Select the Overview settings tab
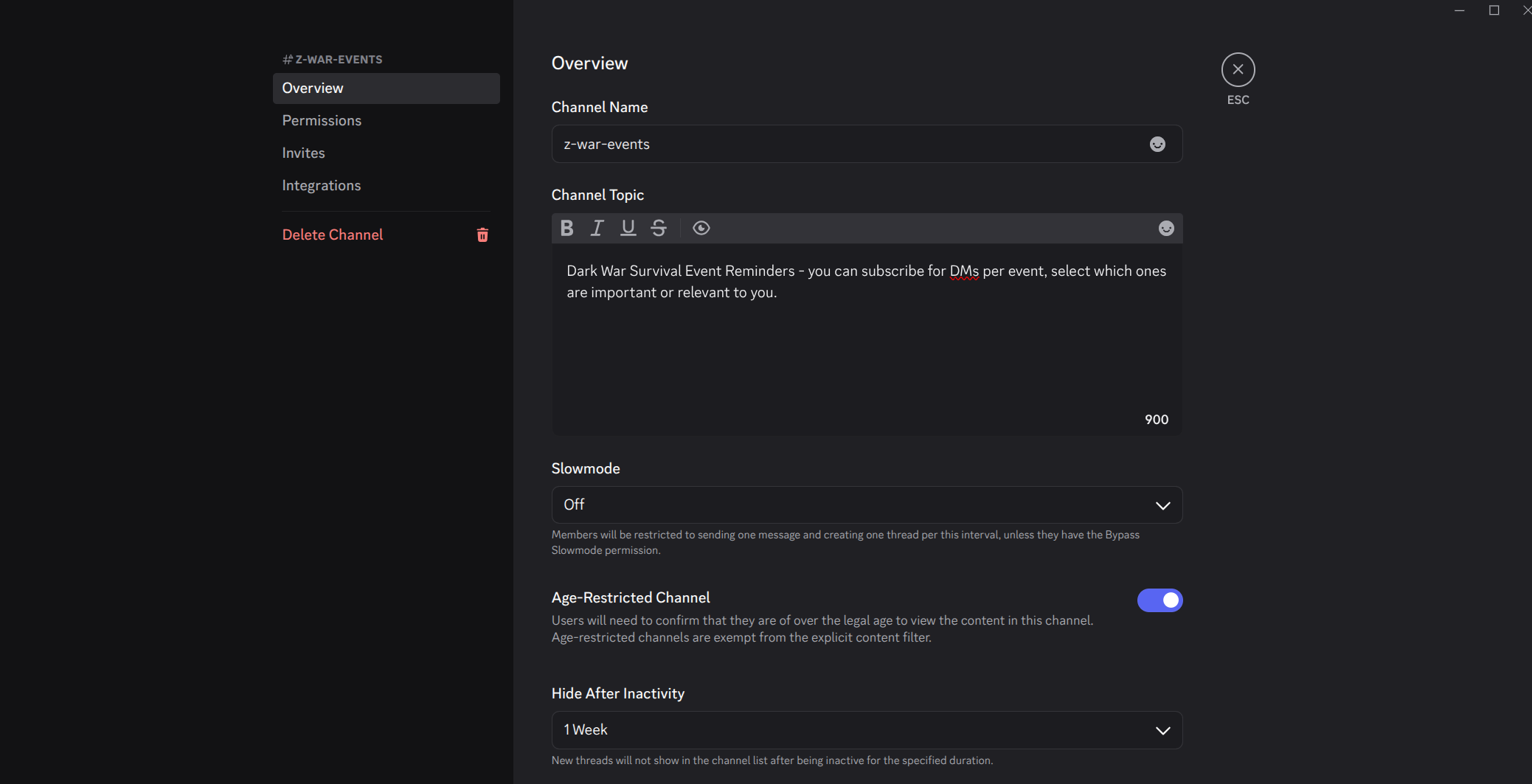The image size is (1532, 784). click(386, 88)
